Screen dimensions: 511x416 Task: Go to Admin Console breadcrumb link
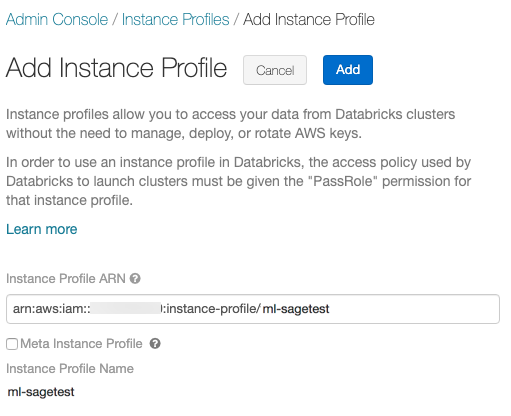click(x=57, y=19)
